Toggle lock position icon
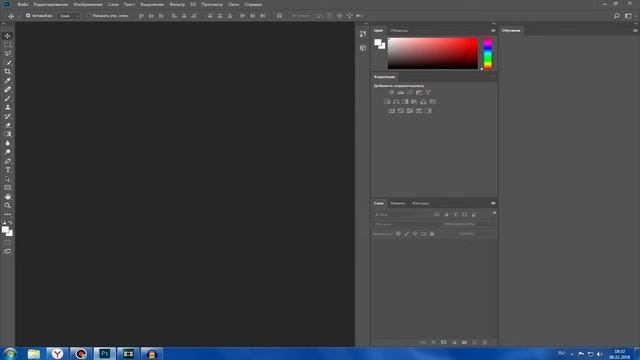 (x=415, y=234)
